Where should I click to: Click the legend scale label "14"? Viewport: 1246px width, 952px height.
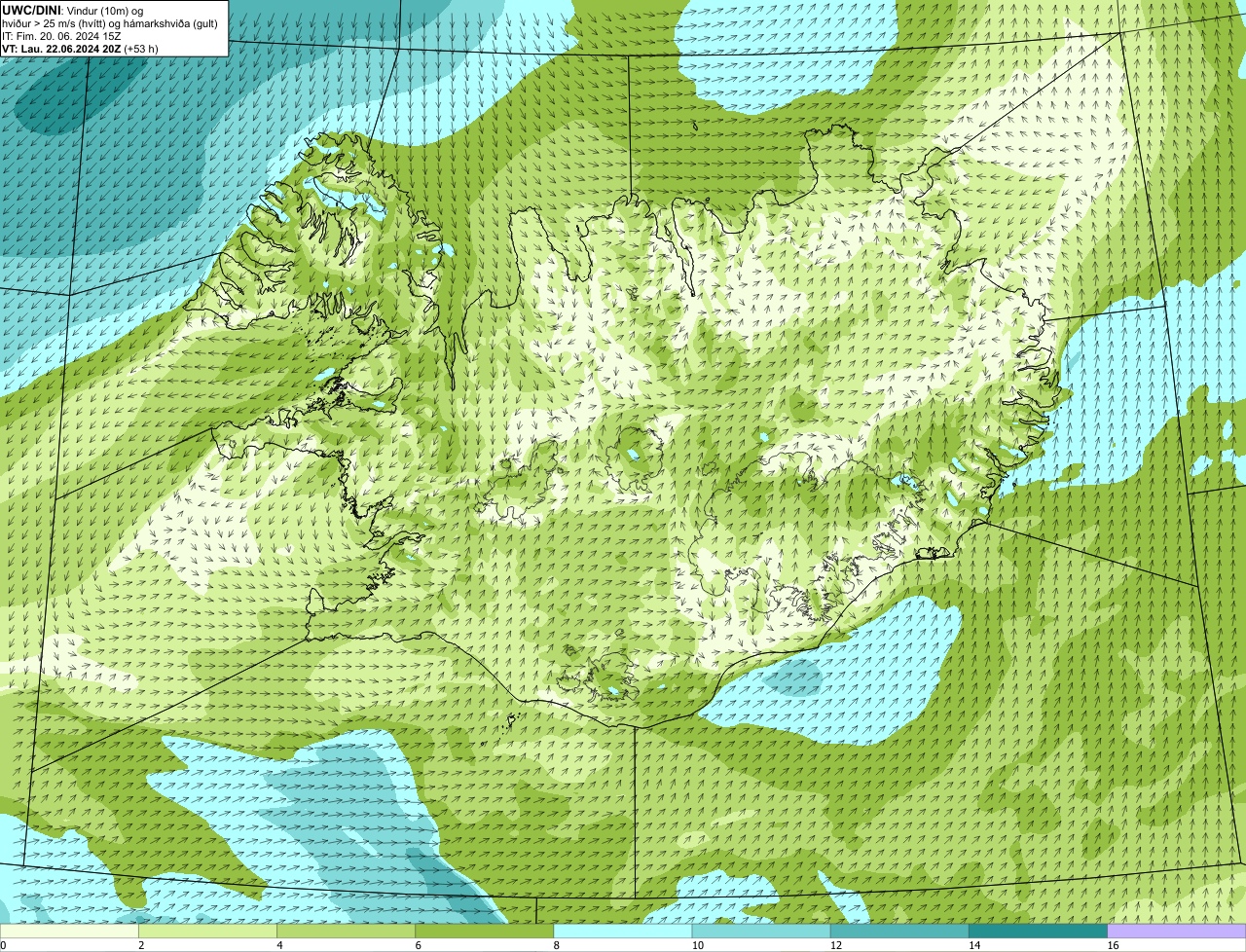(974, 945)
